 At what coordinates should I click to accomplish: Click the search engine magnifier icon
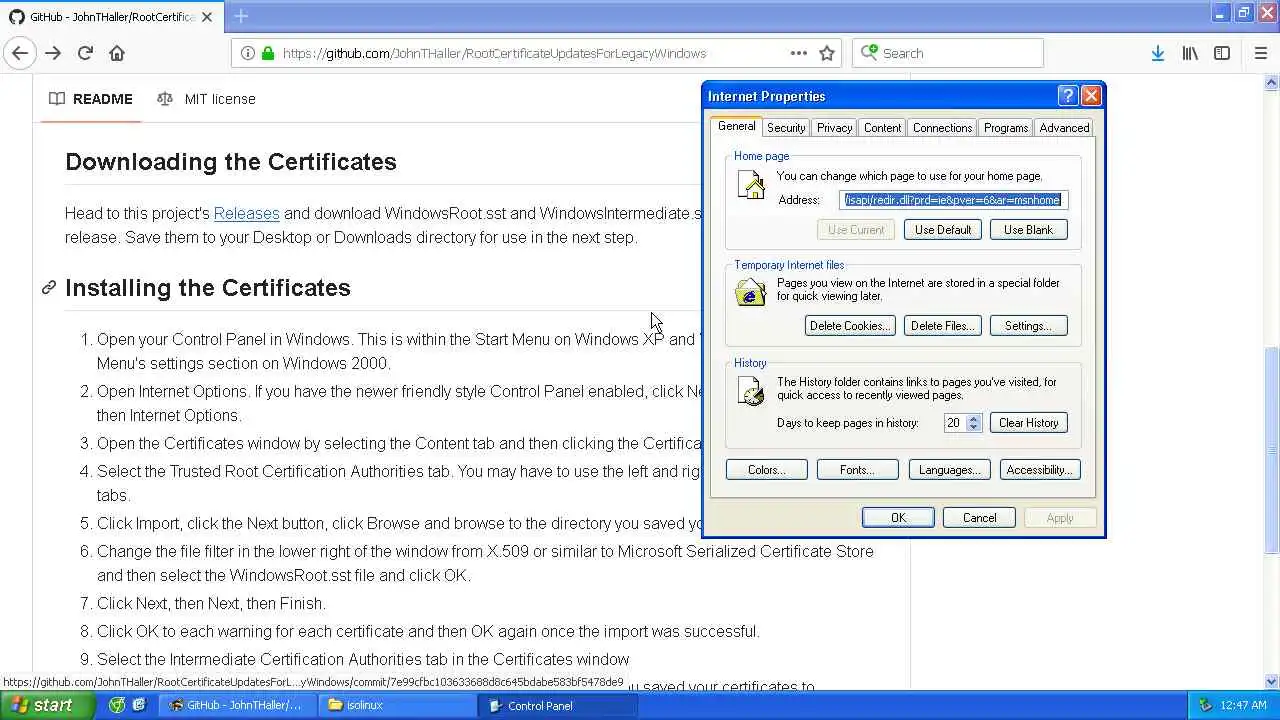click(x=870, y=53)
